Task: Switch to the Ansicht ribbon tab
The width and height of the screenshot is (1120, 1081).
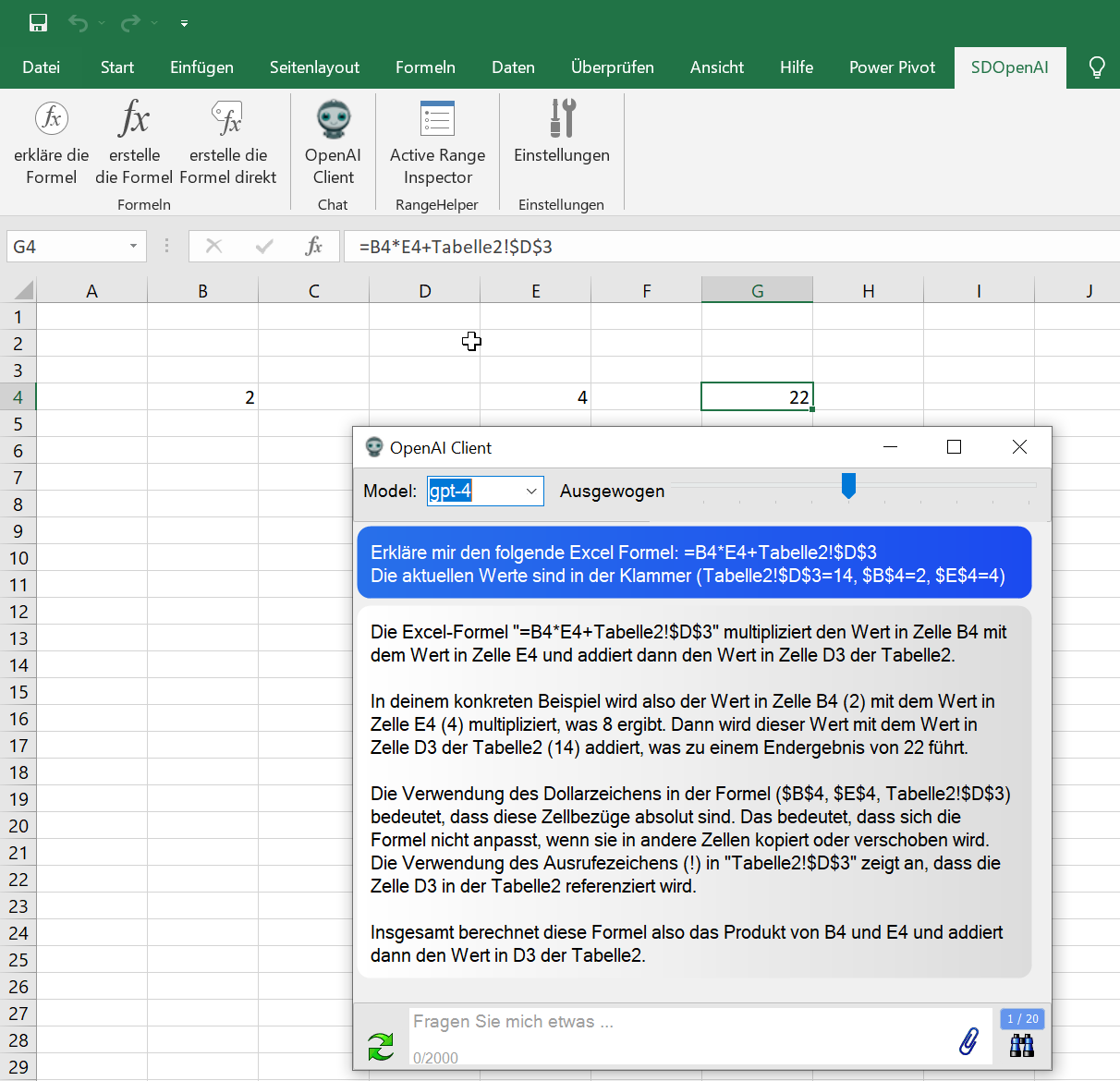Action: [x=717, y=67]
